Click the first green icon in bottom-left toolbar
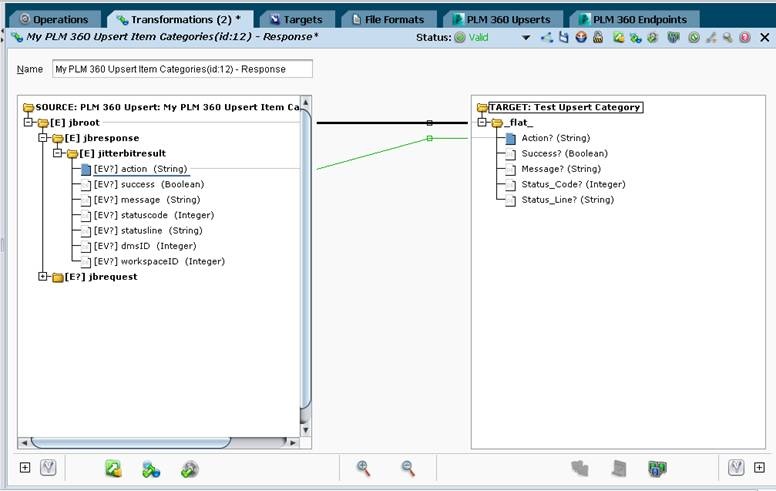Viewport: 776px width, 491px height. [x=113, y=468]
